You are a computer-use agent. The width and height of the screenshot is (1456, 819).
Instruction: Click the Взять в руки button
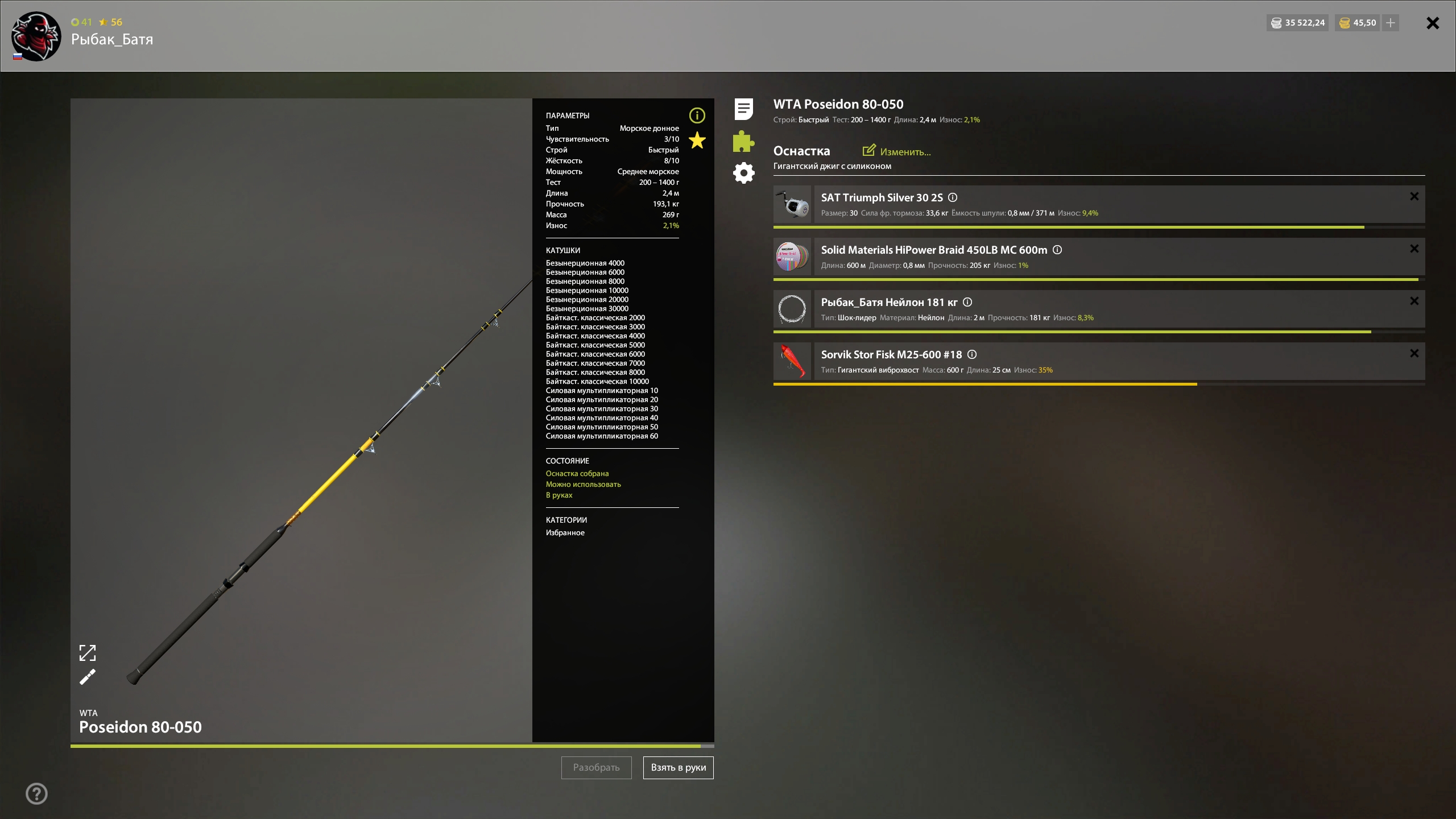point(678,767)
